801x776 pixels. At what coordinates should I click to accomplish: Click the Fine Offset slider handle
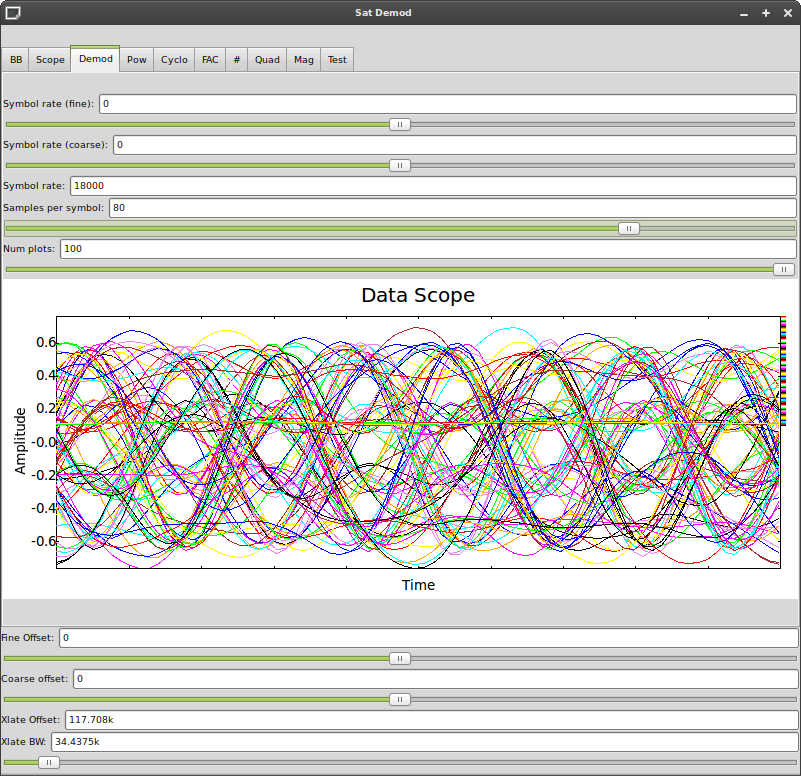click(x=399, y=658)
